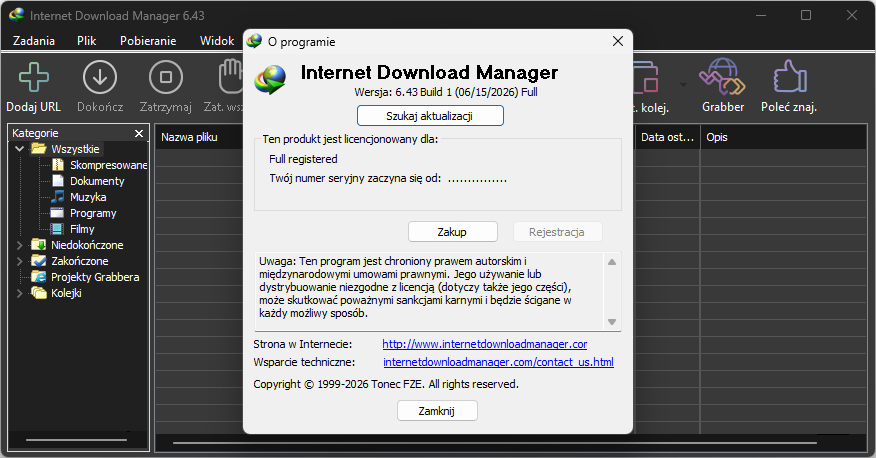
Task: Expand the Zakończone tree node
Action: click(20, 261)
